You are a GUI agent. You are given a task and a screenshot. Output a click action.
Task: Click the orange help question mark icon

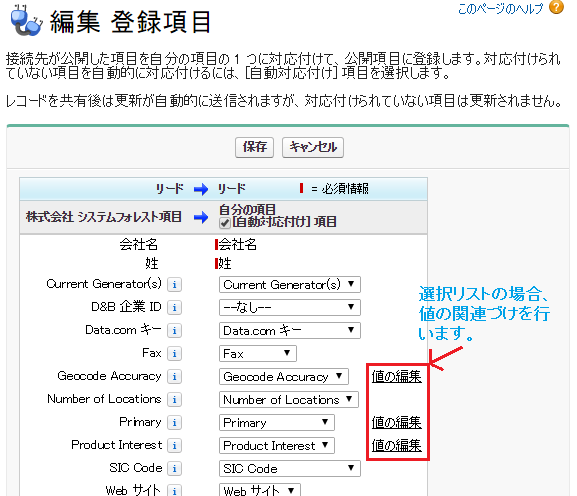point(556,7)
